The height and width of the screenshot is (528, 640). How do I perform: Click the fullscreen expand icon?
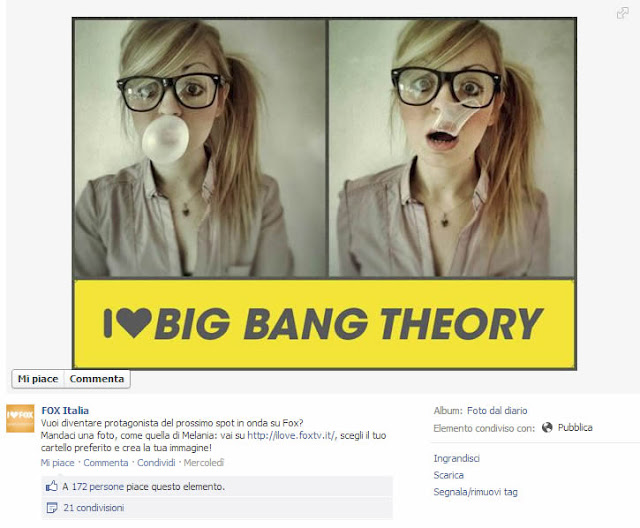(x=622, y=13)
